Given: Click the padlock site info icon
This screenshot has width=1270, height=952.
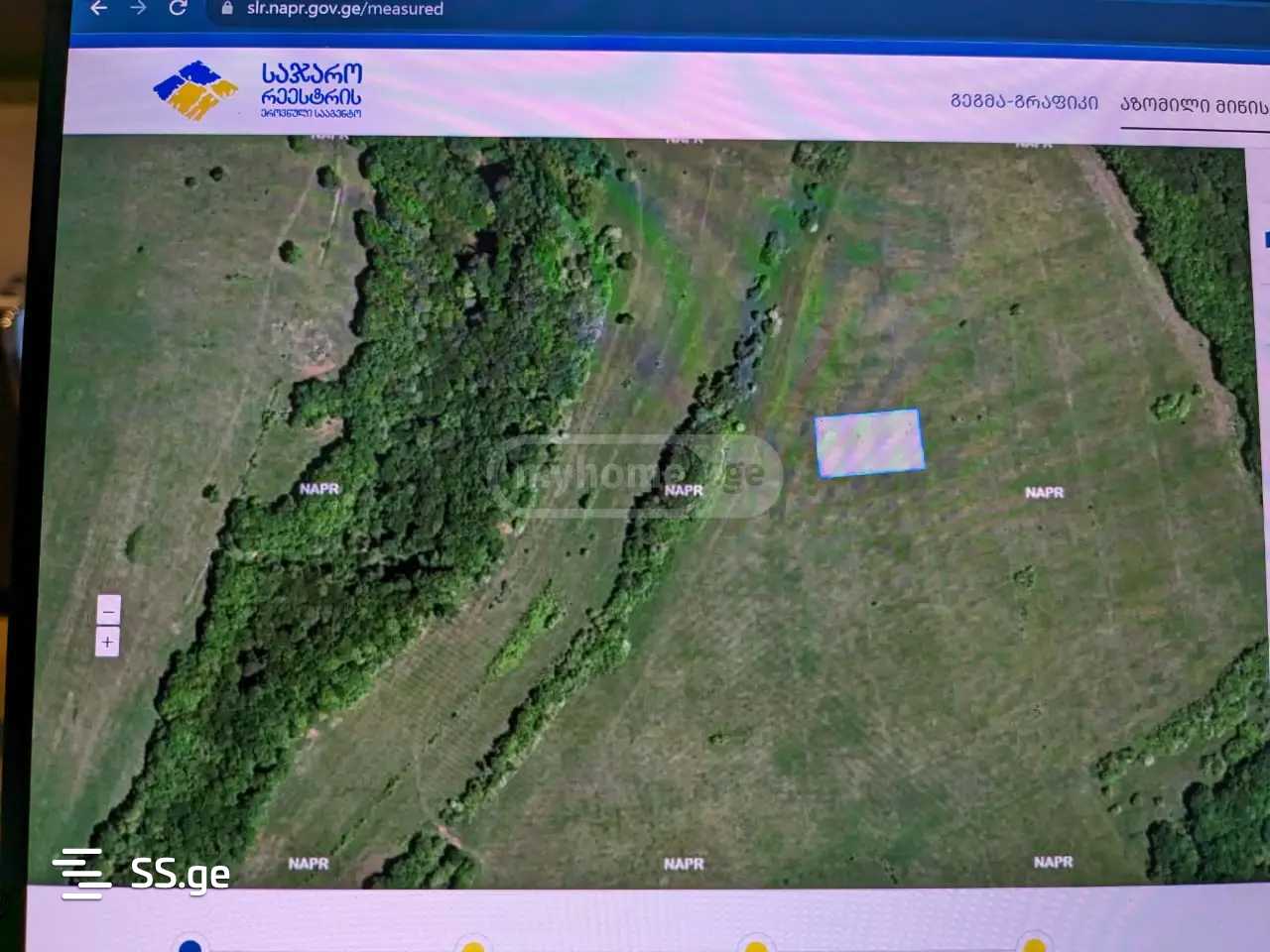Looking at the screenshot, I should pyautogui.click(x=227, y=9).
